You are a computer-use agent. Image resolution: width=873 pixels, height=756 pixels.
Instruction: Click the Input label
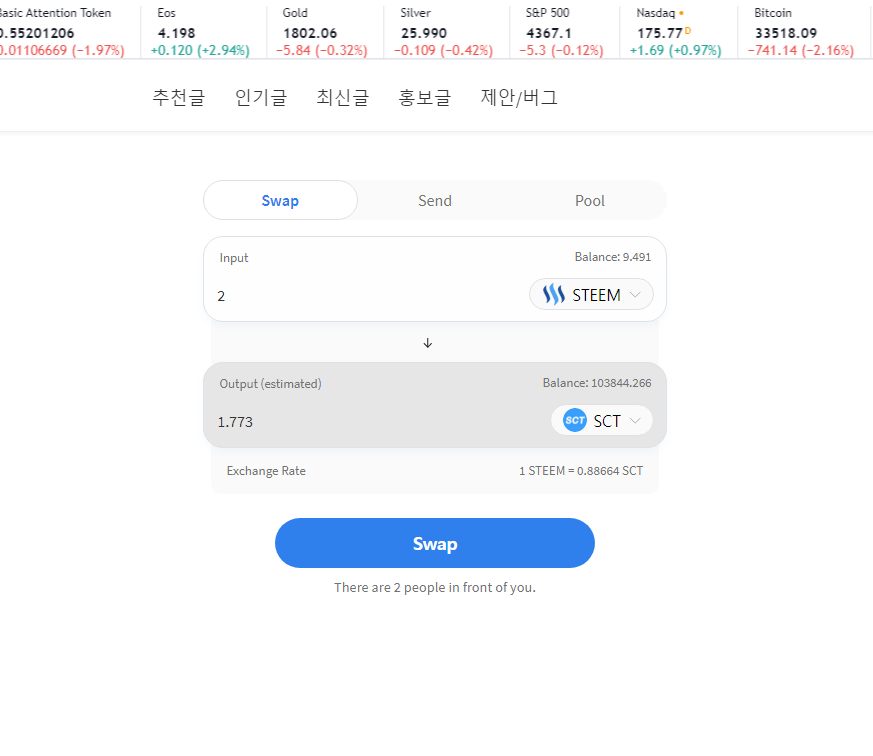[234, 258]
